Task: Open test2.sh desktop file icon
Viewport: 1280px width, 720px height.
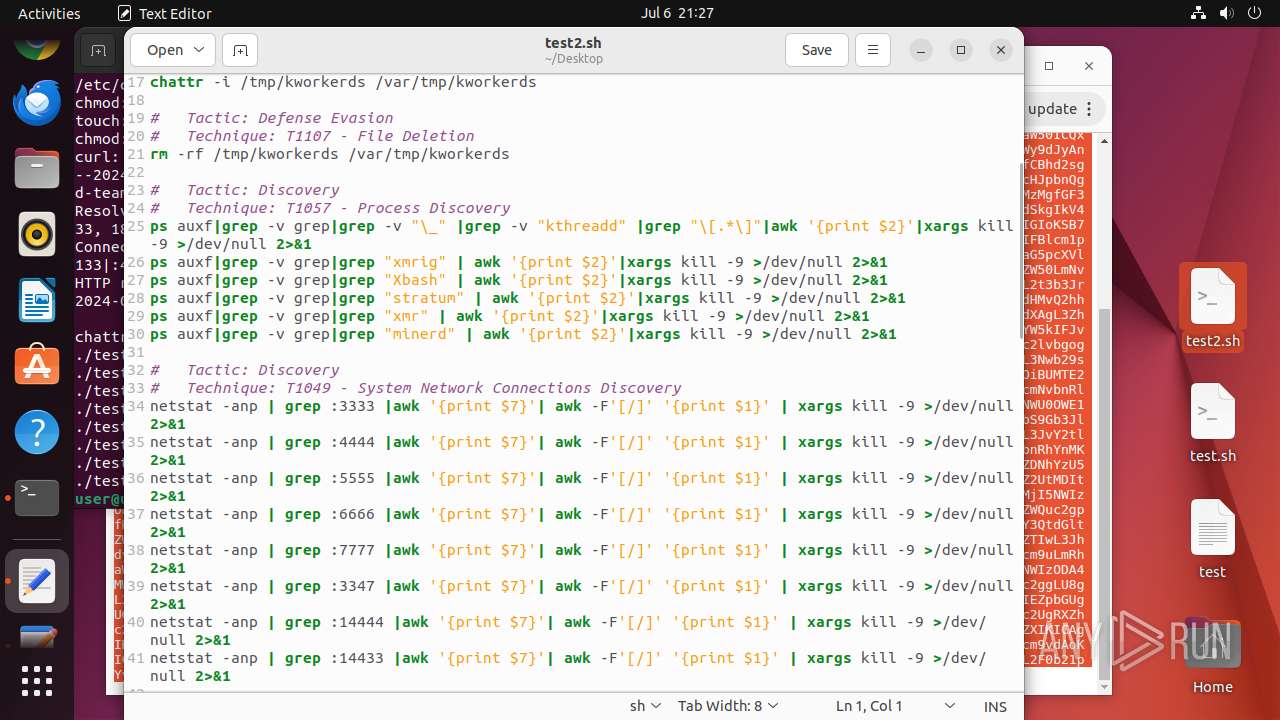Action: point(1213,308)
